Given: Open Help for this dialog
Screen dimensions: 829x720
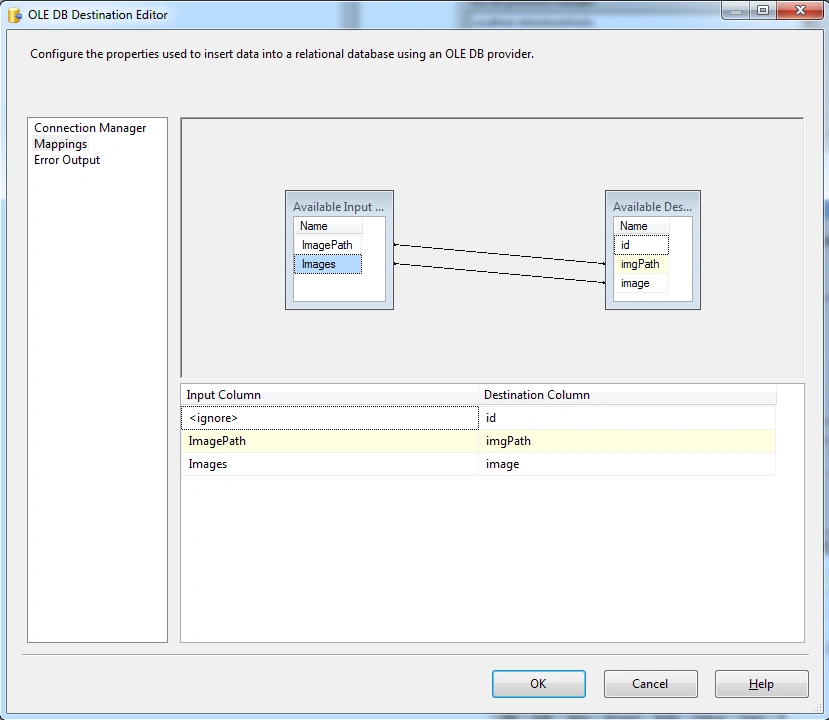Looking at the screenshot, I should 761,684.
